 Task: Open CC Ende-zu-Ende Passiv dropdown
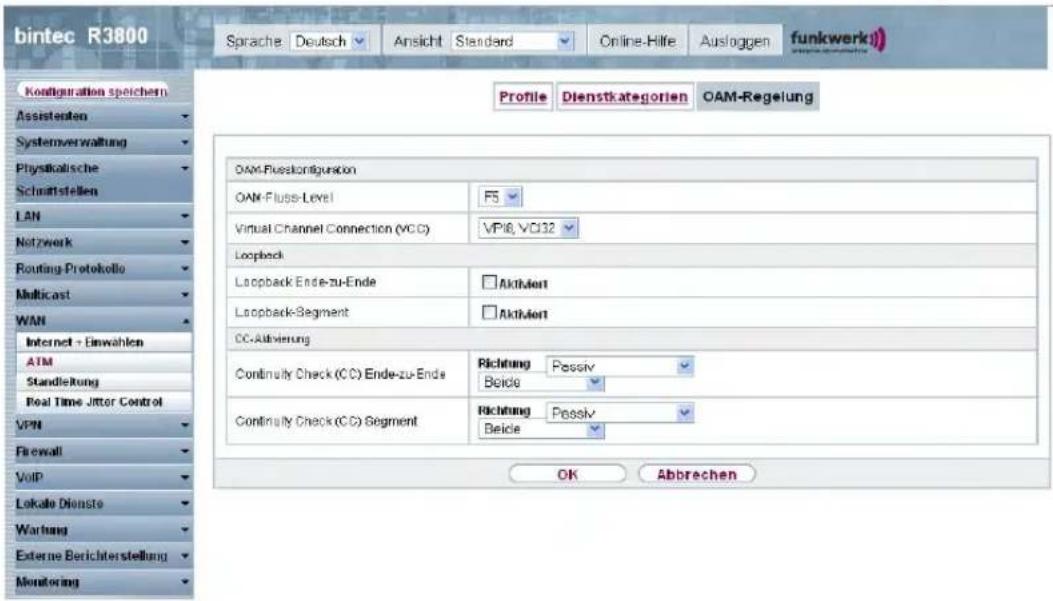click(x=620, y=366)
